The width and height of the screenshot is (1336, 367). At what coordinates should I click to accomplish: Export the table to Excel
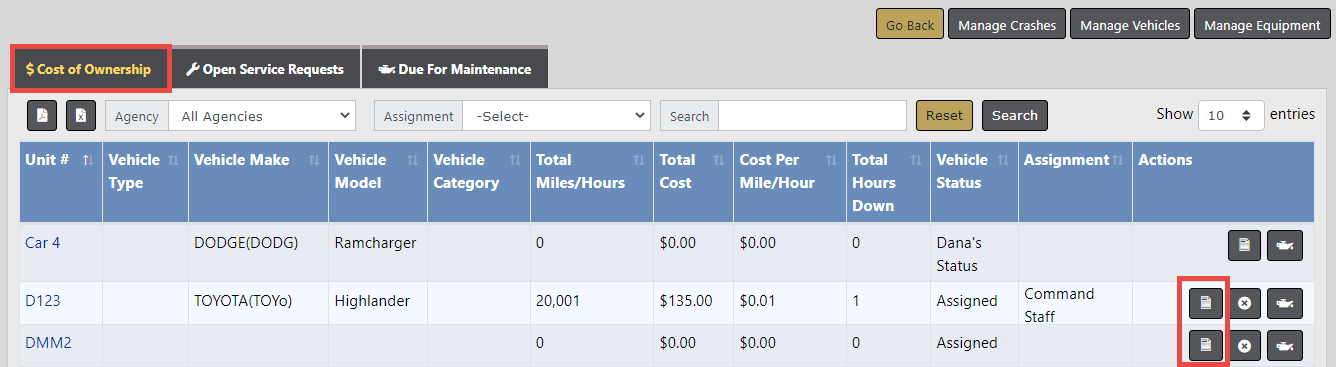click(81, 116)
